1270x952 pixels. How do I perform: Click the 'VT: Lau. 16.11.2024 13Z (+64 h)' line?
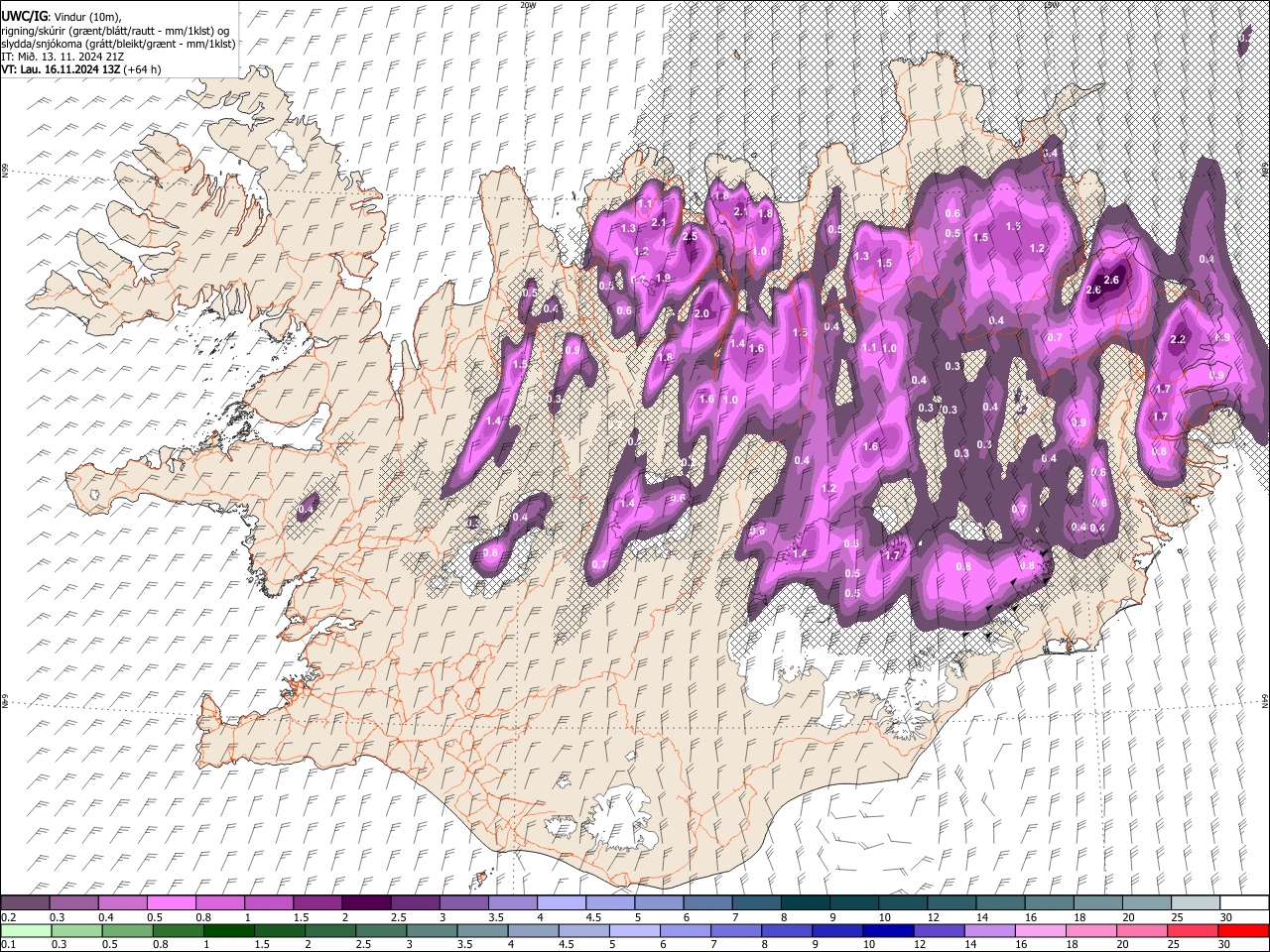point(81,69)
